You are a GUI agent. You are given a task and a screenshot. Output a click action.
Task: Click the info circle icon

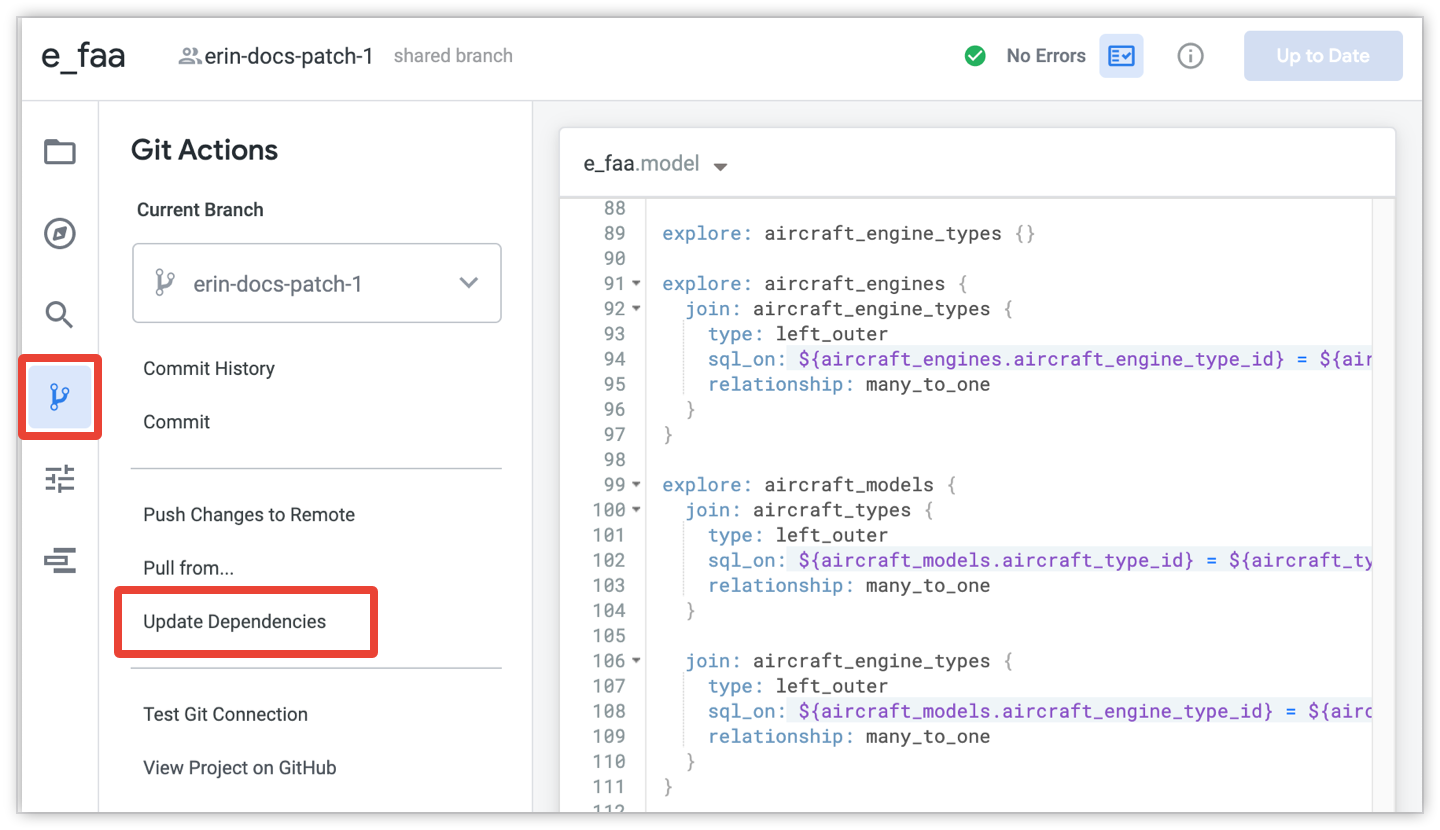point(1190,56)
